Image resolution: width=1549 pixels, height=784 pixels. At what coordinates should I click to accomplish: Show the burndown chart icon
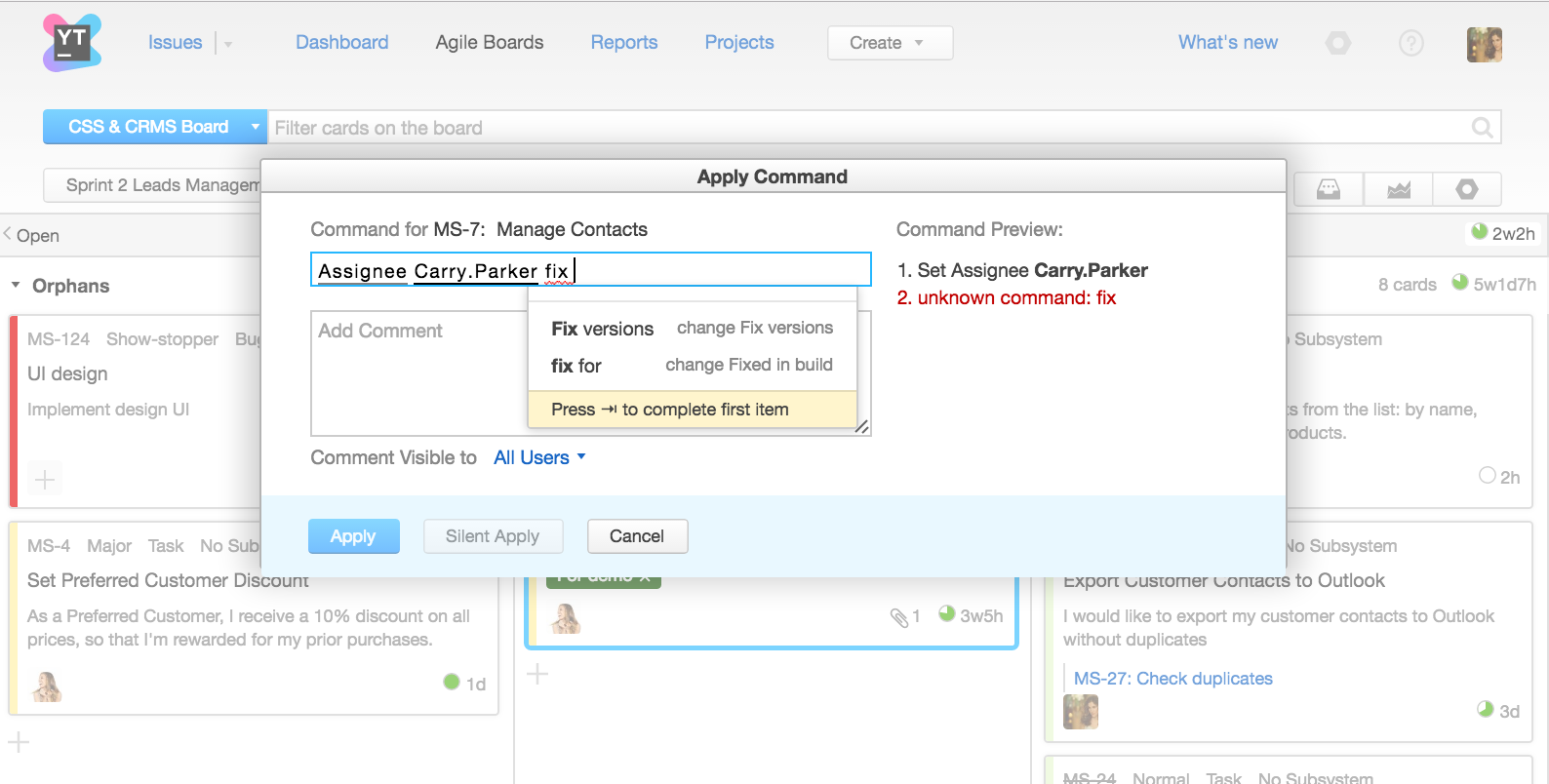tap(1399, 189)
